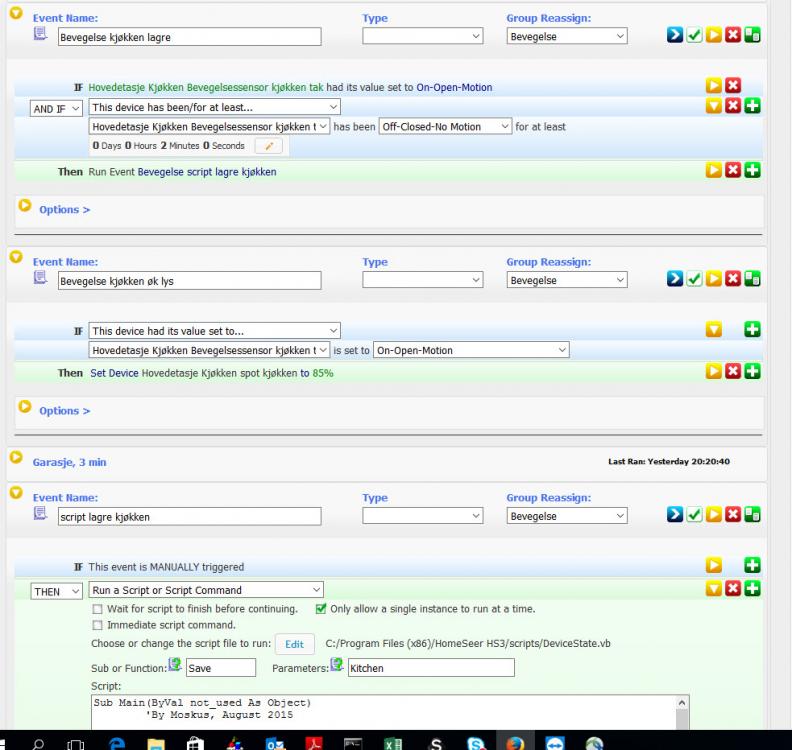This screenshot has width=792, height=750.
Task: Enable 'Wait for script to finish before continuing'
Action: click(97, 608)
